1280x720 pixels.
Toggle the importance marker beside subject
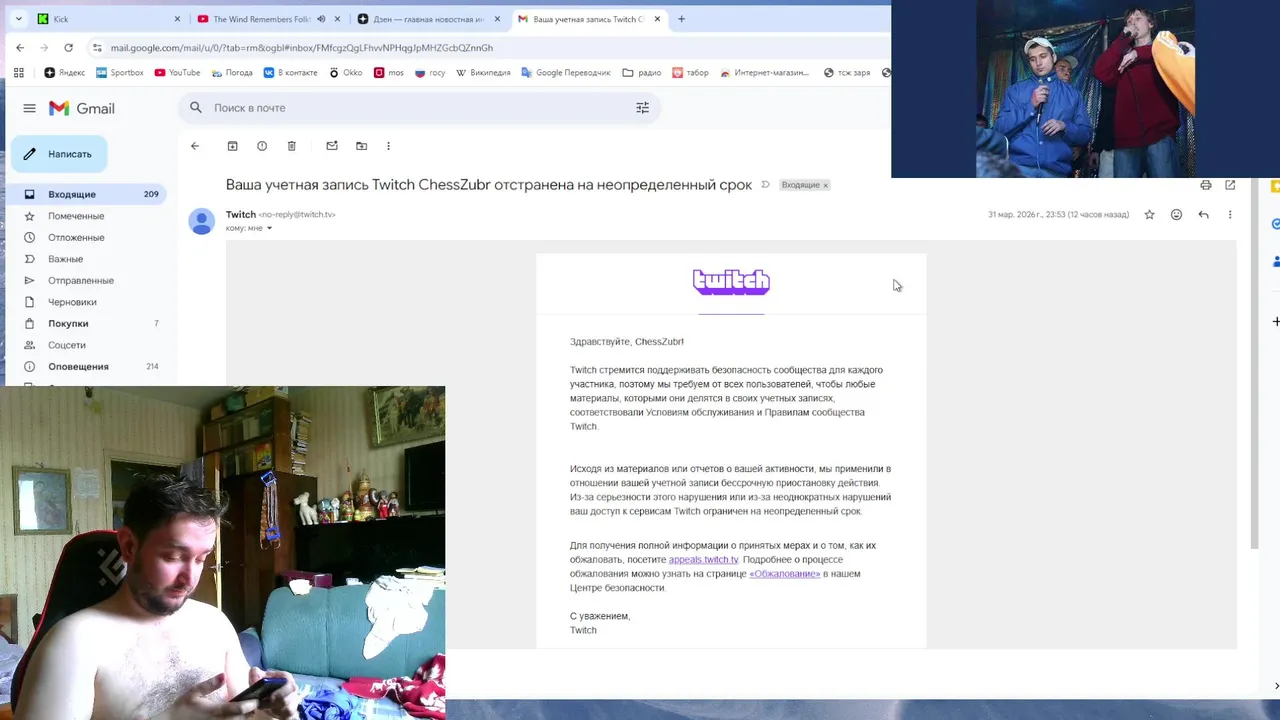765,185
